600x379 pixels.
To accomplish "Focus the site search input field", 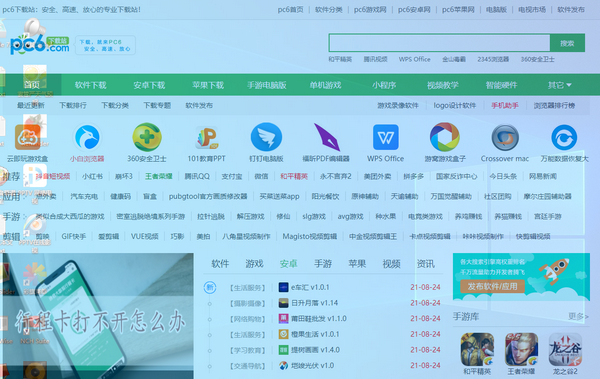I will point(439,43).
